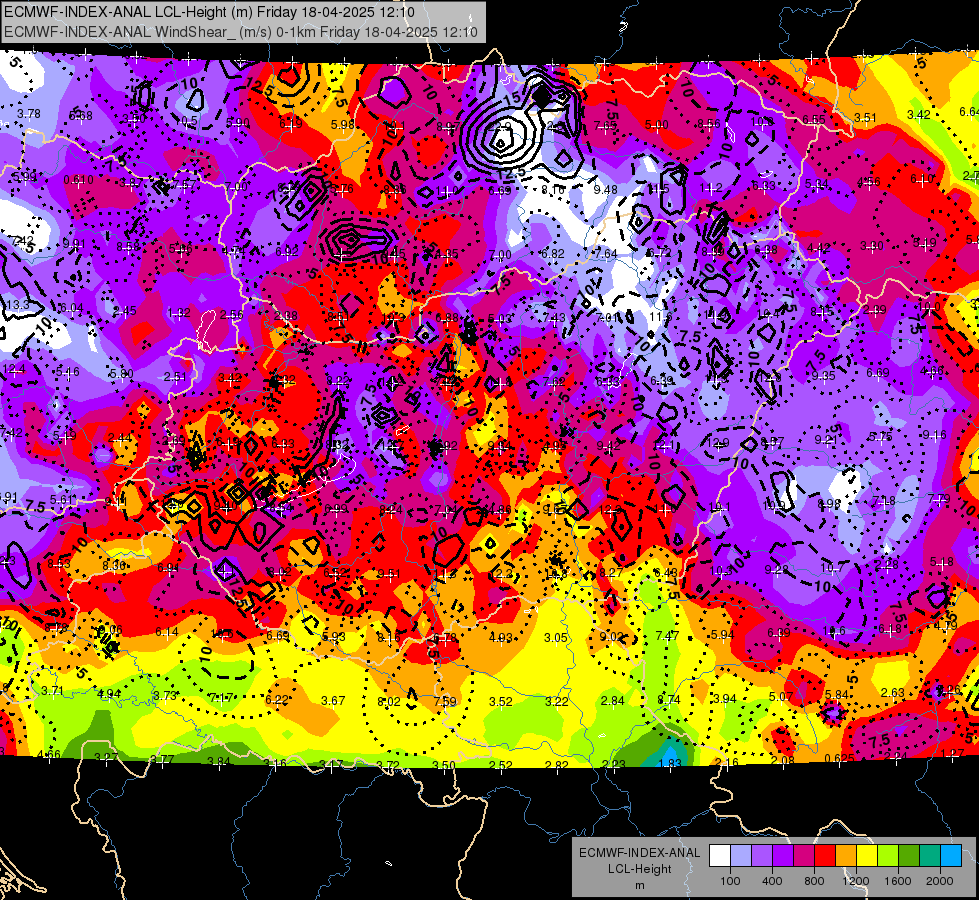The width and height of the screenshot is (979, 900).
Task: Click the map value 4.94
Action: click(x=109, y=693)
